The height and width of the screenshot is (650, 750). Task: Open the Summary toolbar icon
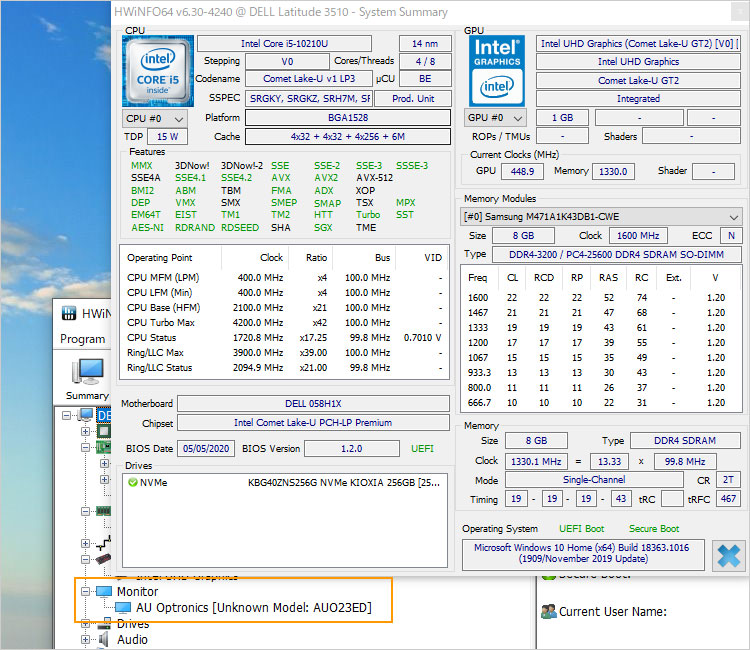tap(87, 372)
